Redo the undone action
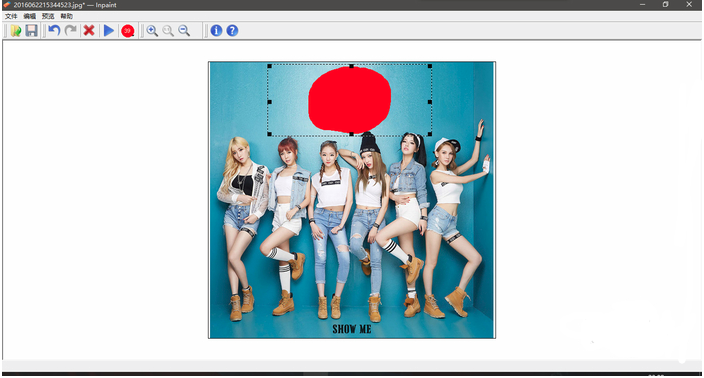 [x=70, y=31]
